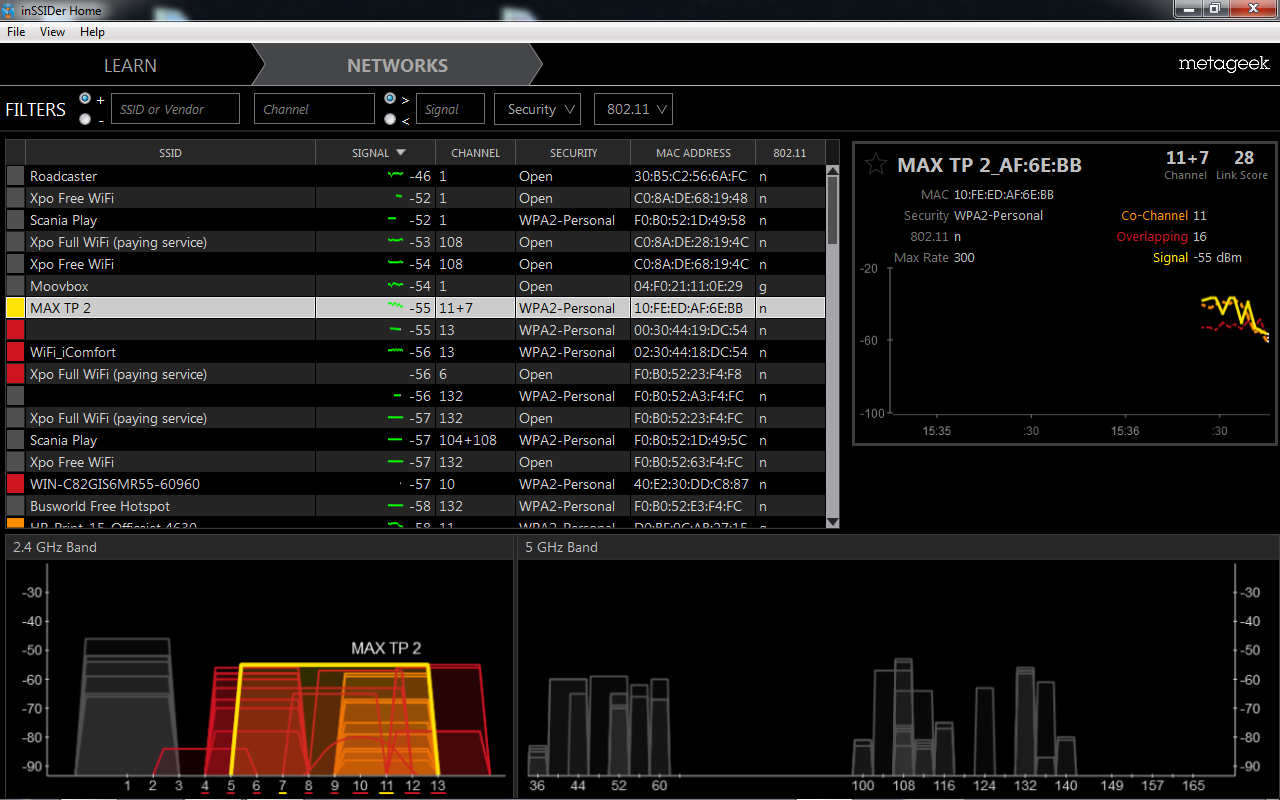Choose the less-than signal radio button
1280x800 pixels.
click(x=390, y=119)
